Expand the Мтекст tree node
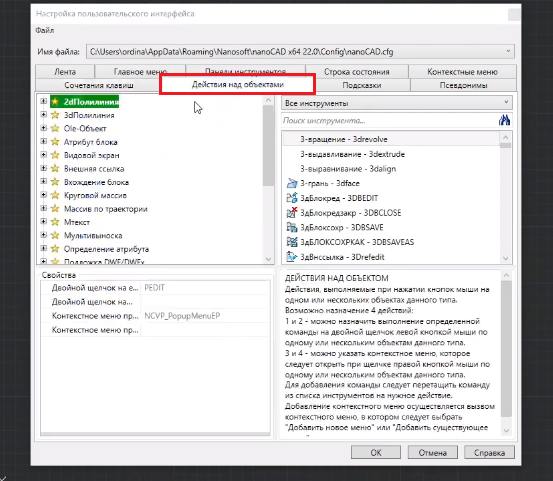The height and width of the screenshot is (481, 553). tap(43, 221)
